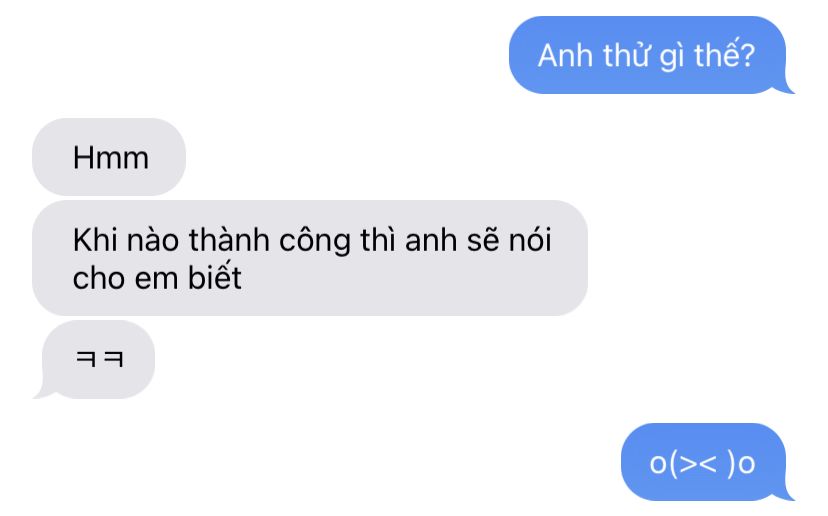Click the first 'ㅋ' character
828x516 pixels.
pyautogui.click(x=86, y=359)
